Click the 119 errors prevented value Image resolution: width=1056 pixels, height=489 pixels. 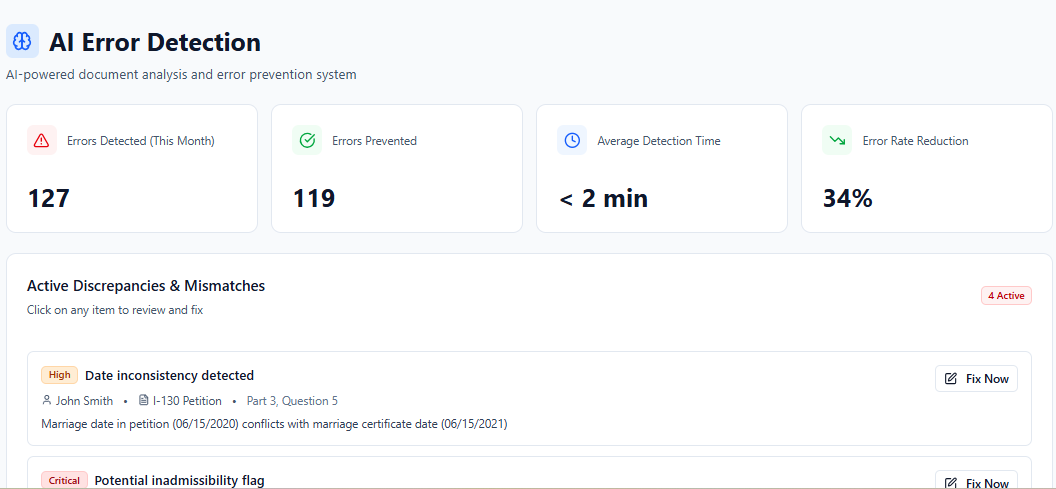[314, 199]
